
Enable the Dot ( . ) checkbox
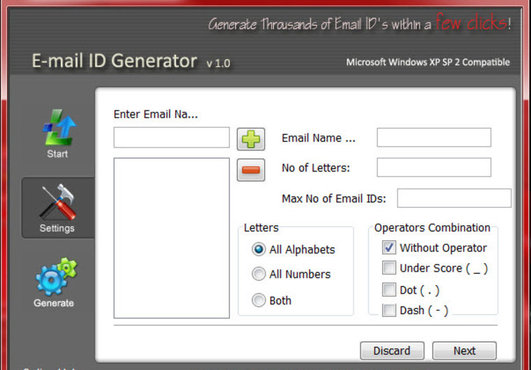389,290
